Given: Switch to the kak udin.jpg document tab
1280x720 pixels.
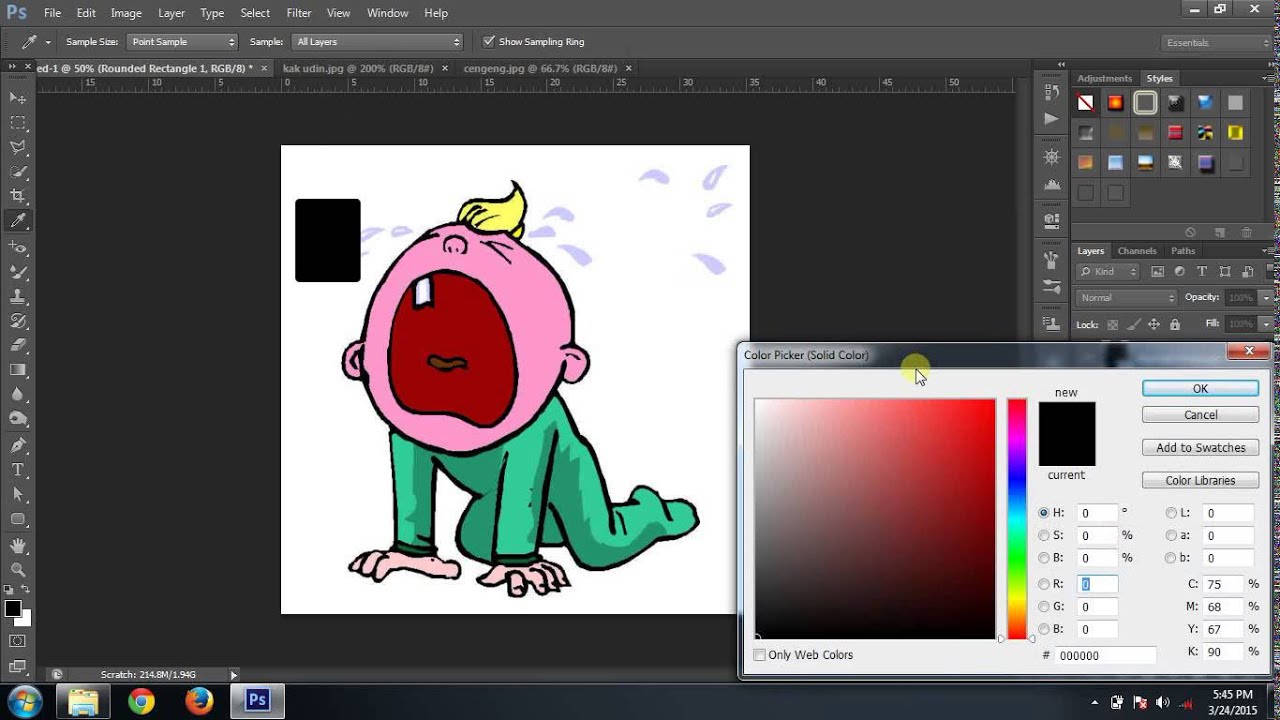Looking at the screenshot, I should pyautogui.click(x=357, y=68).
